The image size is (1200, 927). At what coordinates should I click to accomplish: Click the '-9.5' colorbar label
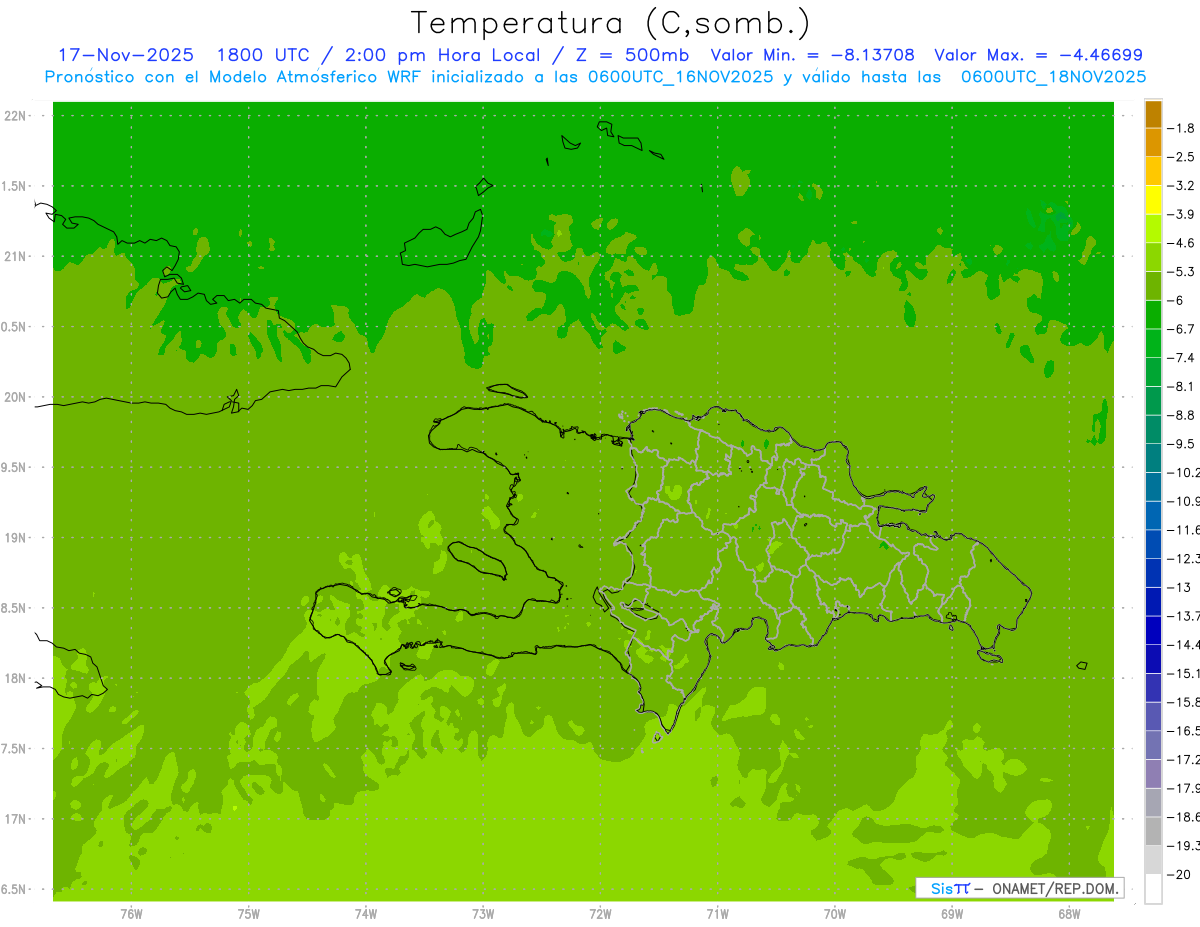click(x=1182, y=444)
